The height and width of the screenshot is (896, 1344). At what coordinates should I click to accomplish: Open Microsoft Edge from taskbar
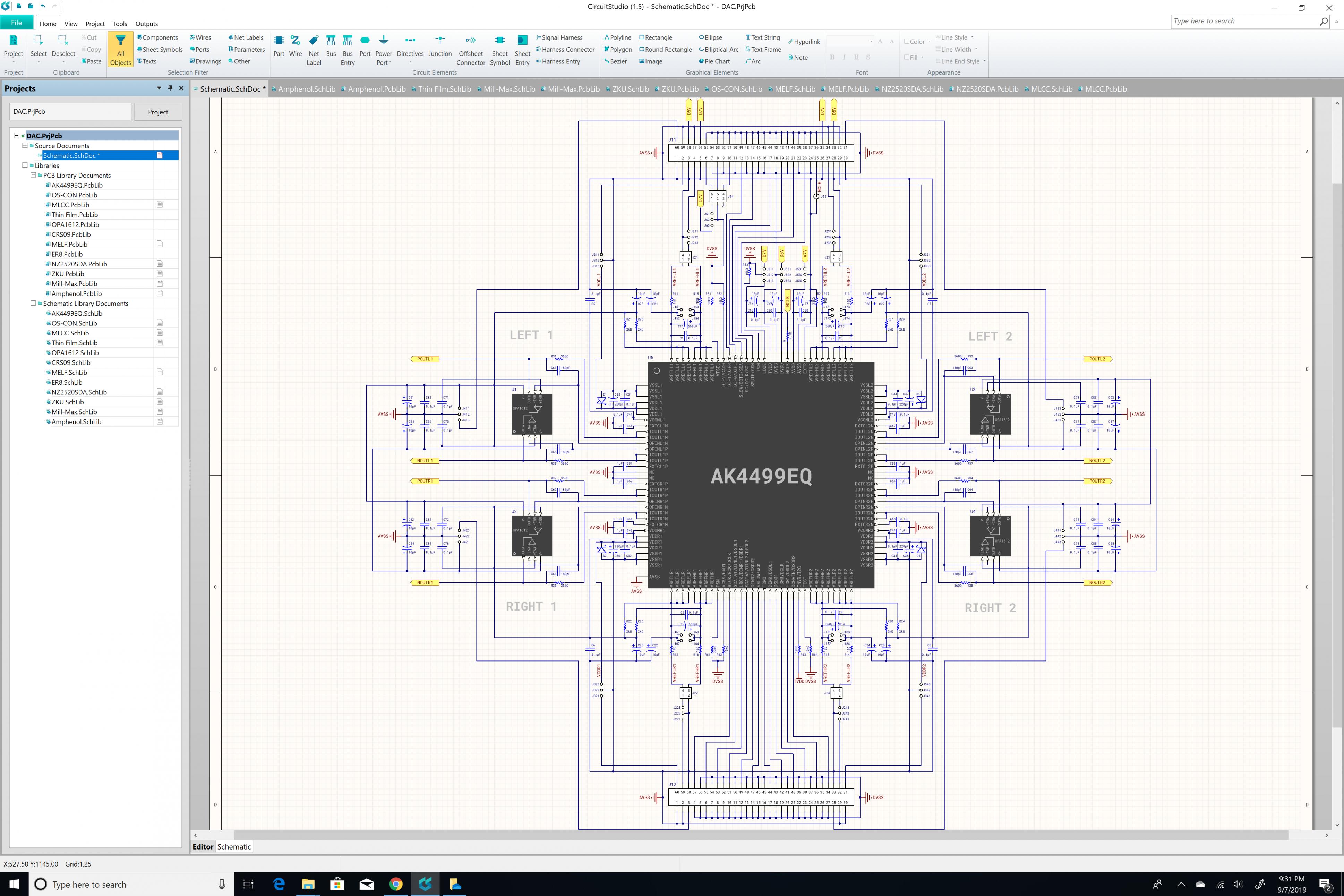point(279,884)
